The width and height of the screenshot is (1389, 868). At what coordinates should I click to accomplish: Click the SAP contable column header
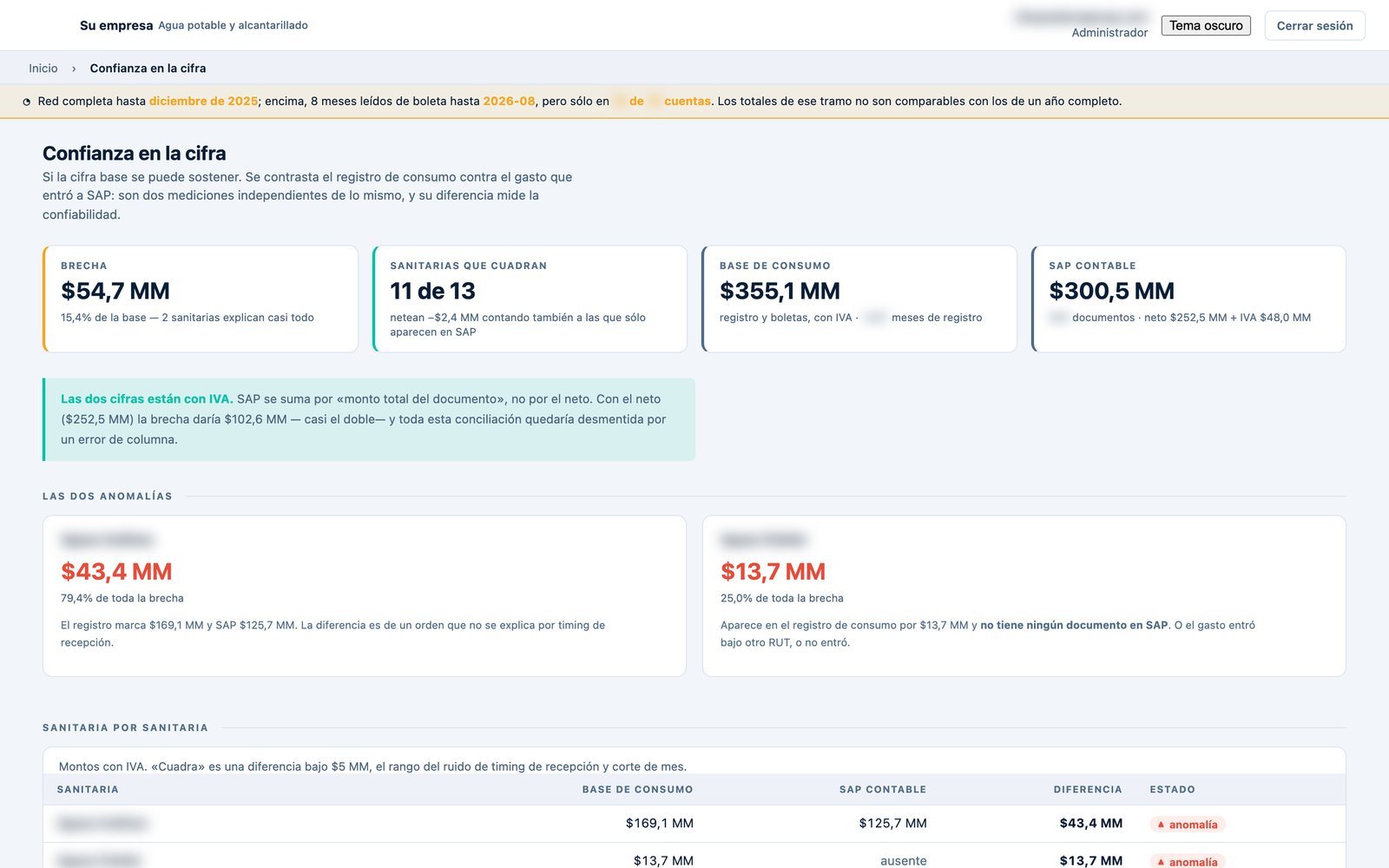pos(883,790)
